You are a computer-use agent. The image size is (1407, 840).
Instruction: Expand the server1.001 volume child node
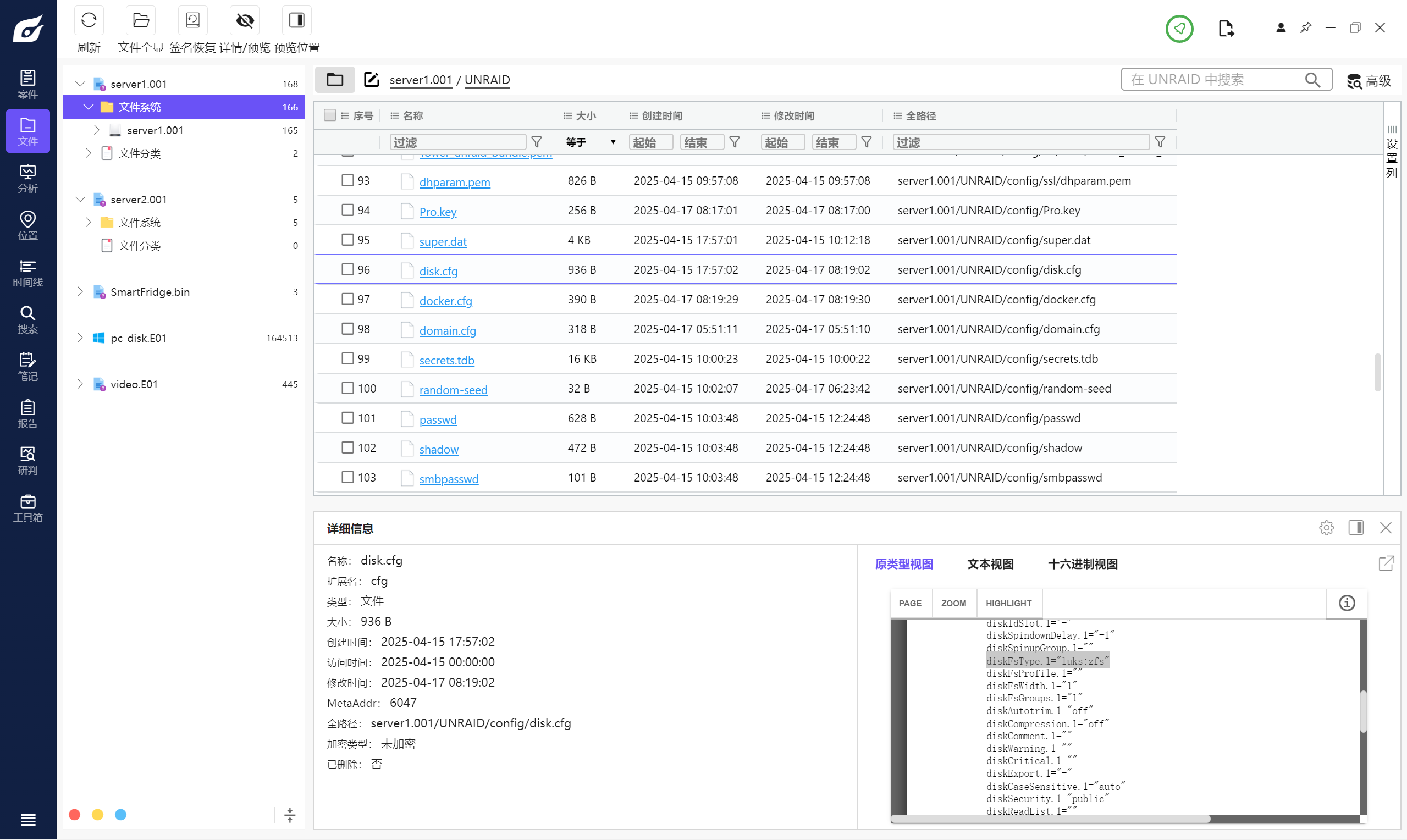96,130
